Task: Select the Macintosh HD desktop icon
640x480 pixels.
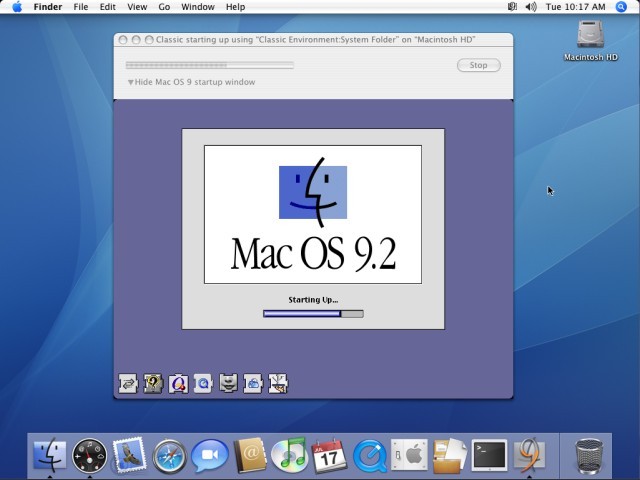Action: (x=591, y=40)
